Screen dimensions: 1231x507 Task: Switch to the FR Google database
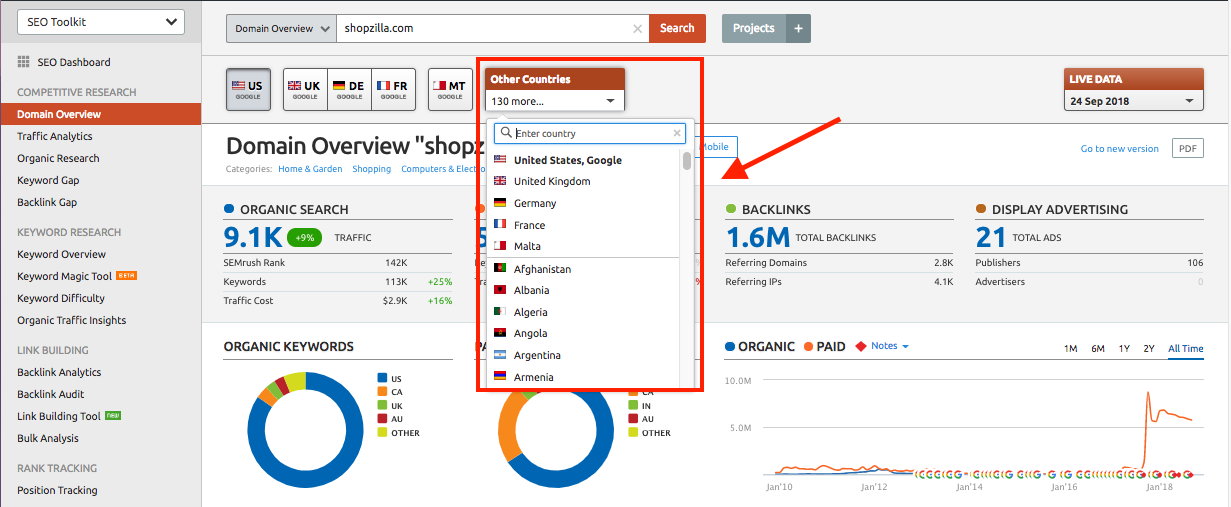pos(393,89)
